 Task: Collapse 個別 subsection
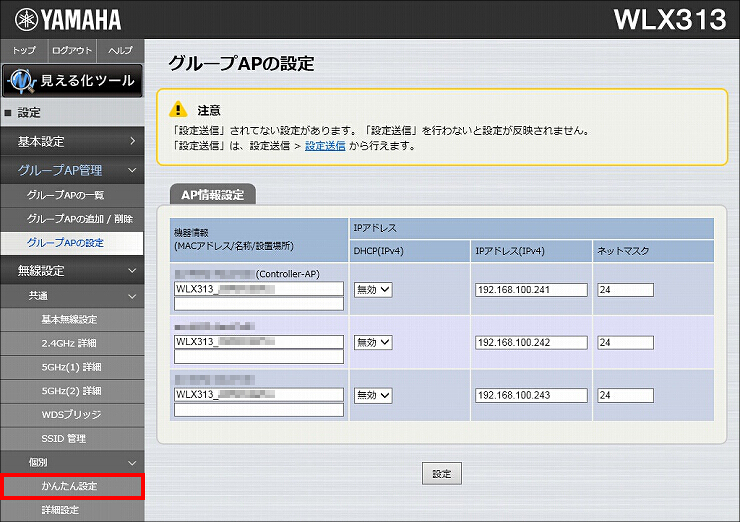click(72, 463)
